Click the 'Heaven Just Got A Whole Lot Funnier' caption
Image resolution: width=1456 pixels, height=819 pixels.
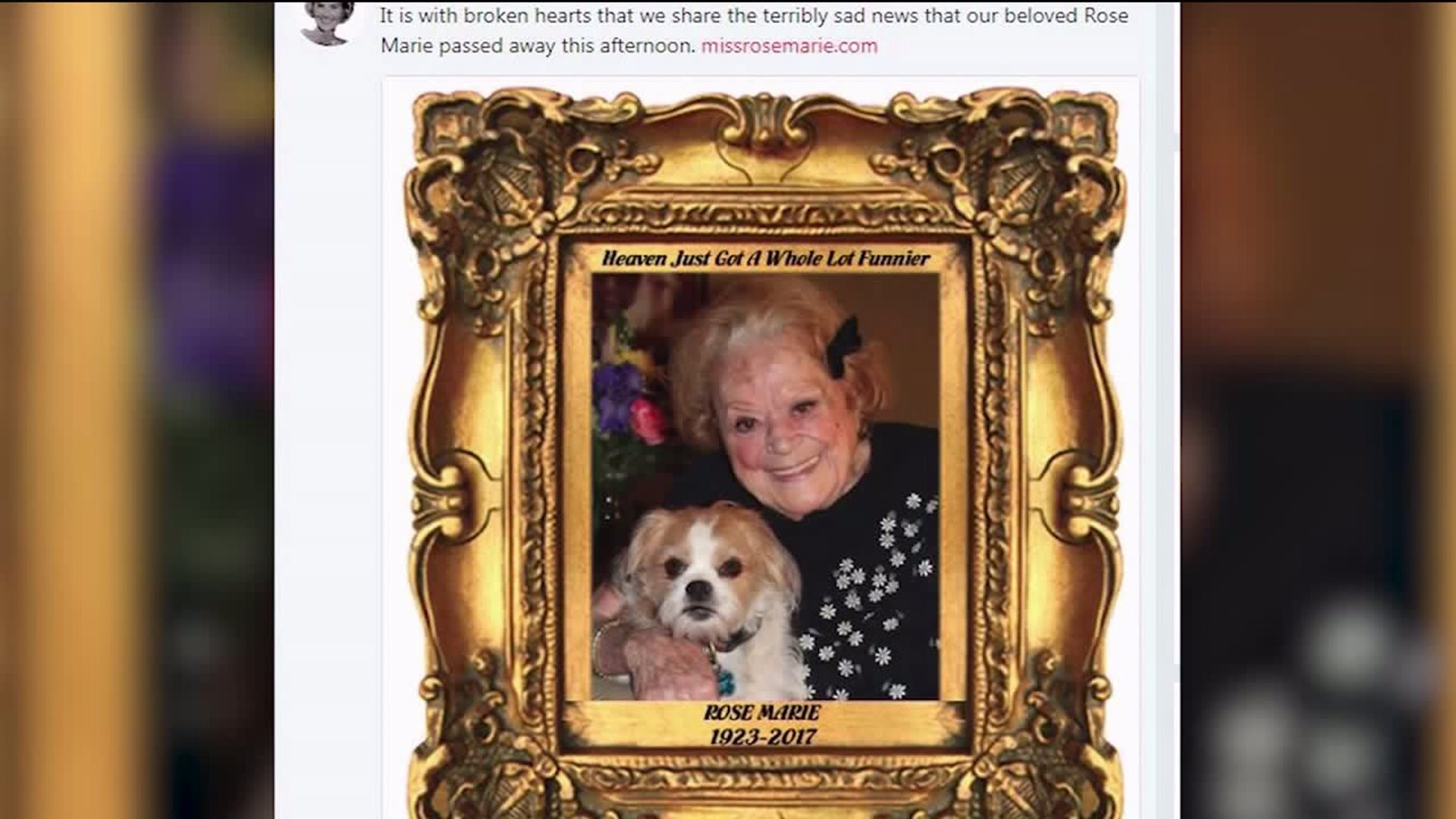[766, 259]
